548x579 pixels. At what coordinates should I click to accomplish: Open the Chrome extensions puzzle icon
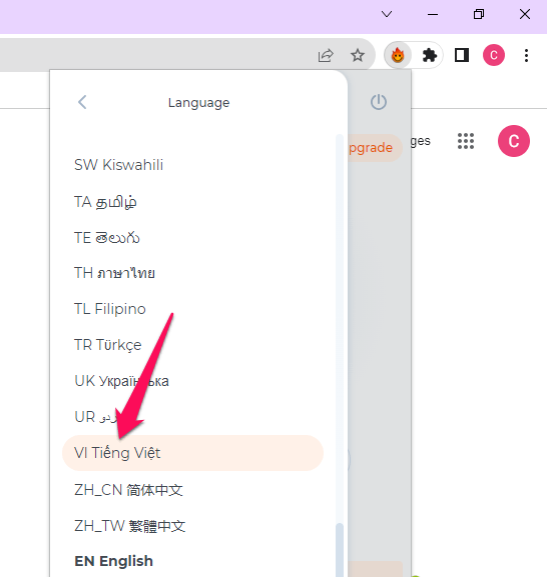(429, 56)
